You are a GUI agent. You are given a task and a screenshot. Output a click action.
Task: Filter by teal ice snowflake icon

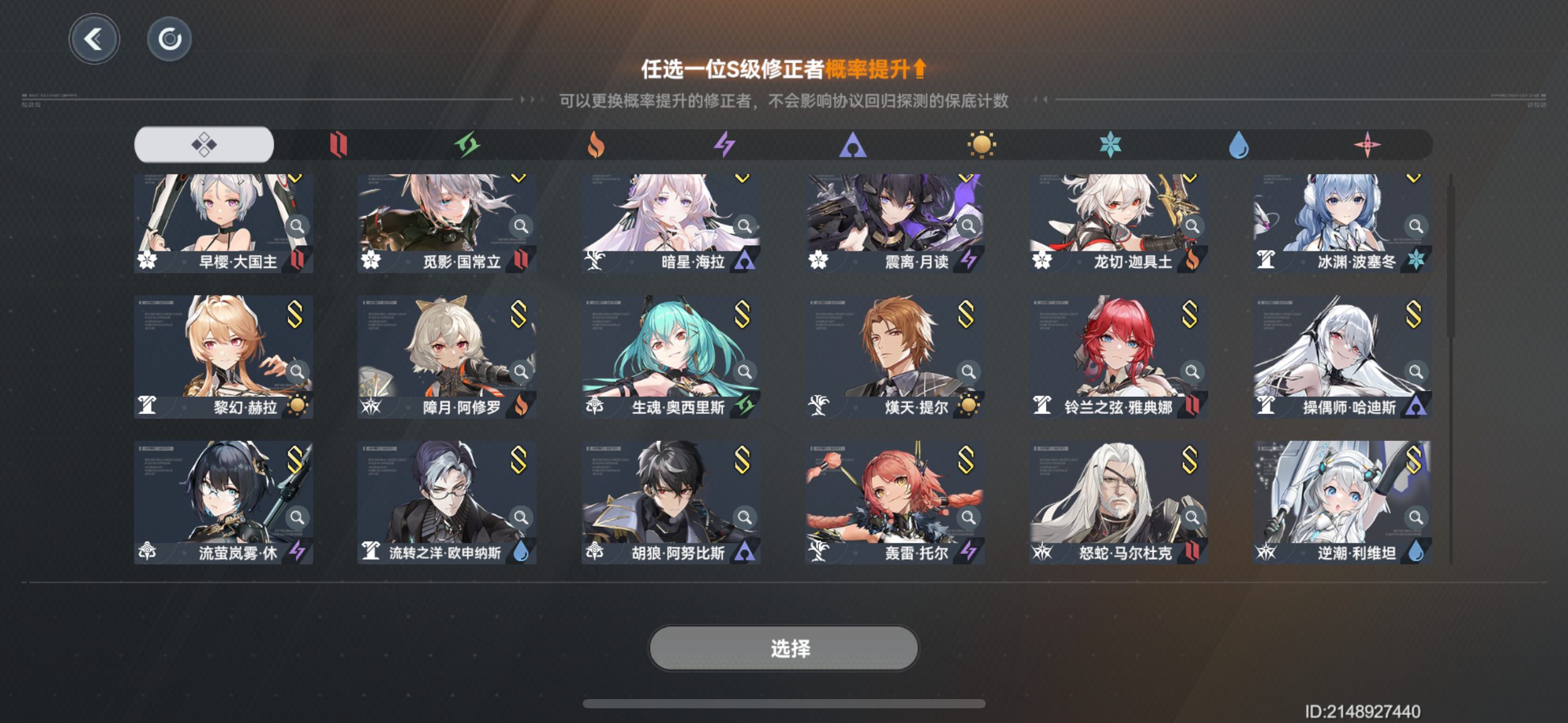pos(1110,145)
